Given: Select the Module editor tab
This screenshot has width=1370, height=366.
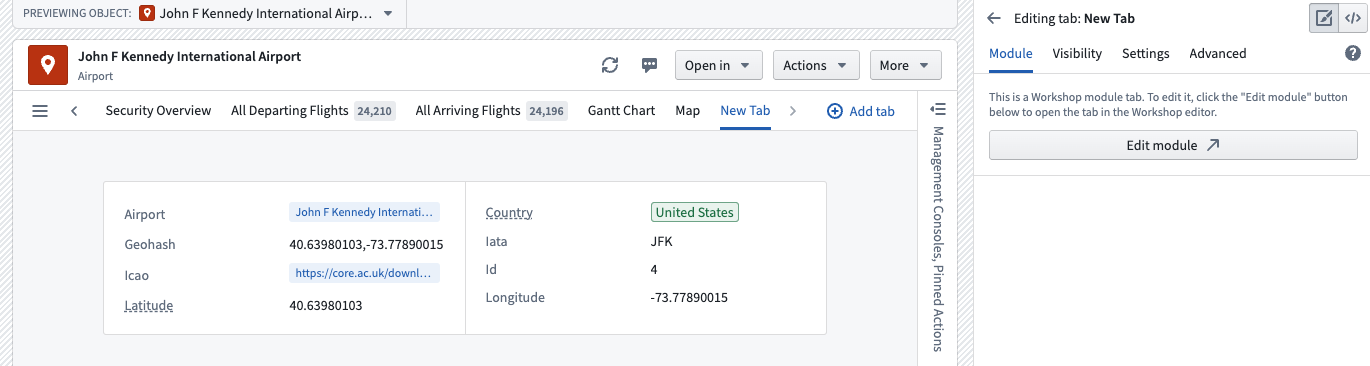Looking at the screenshot, I should 1011,54.
